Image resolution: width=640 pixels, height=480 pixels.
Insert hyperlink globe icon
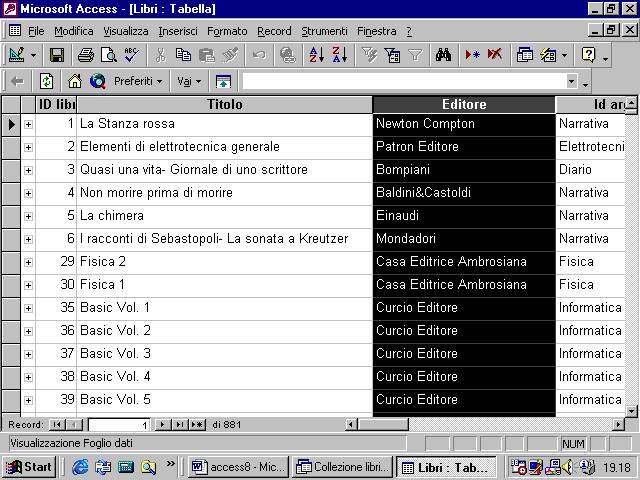[x=288, y=55]
